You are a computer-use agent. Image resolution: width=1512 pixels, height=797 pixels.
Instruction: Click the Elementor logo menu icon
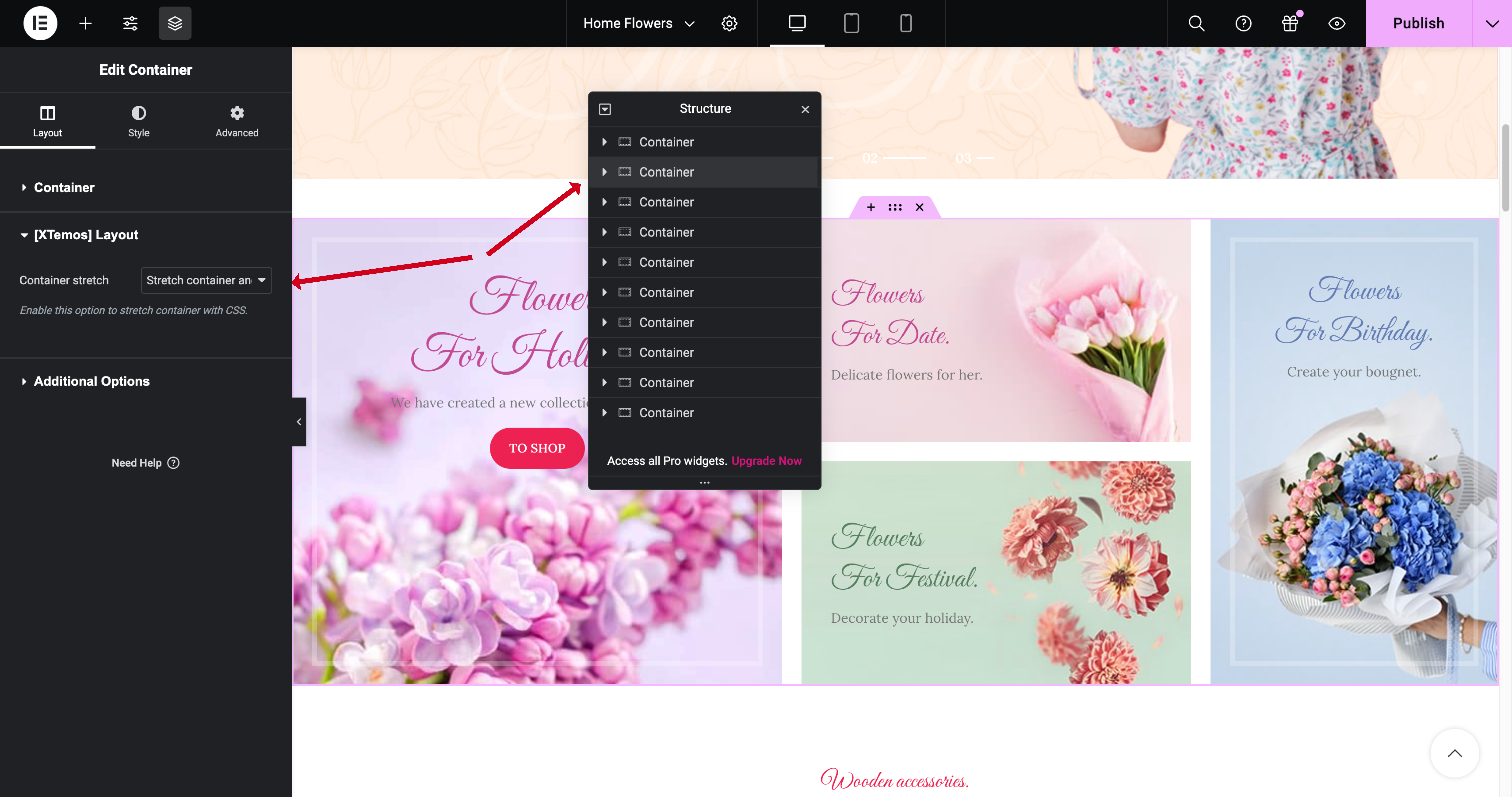coord(40,24)
